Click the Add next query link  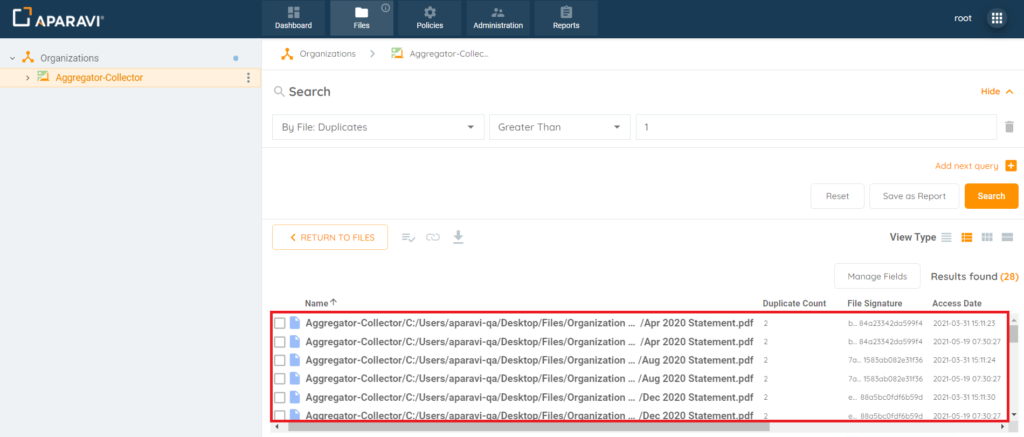click(967, 166)
